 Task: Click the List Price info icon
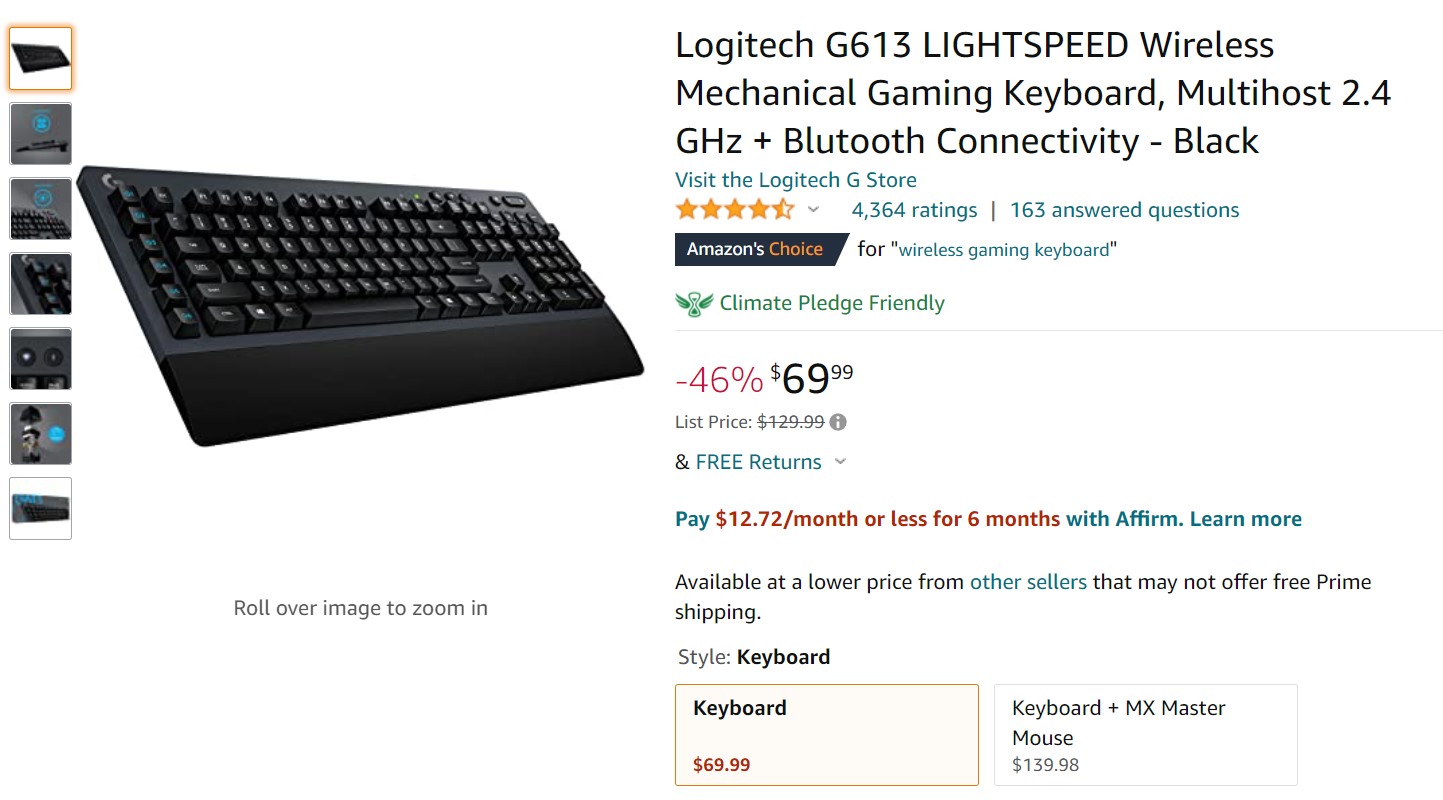(838, 422)
